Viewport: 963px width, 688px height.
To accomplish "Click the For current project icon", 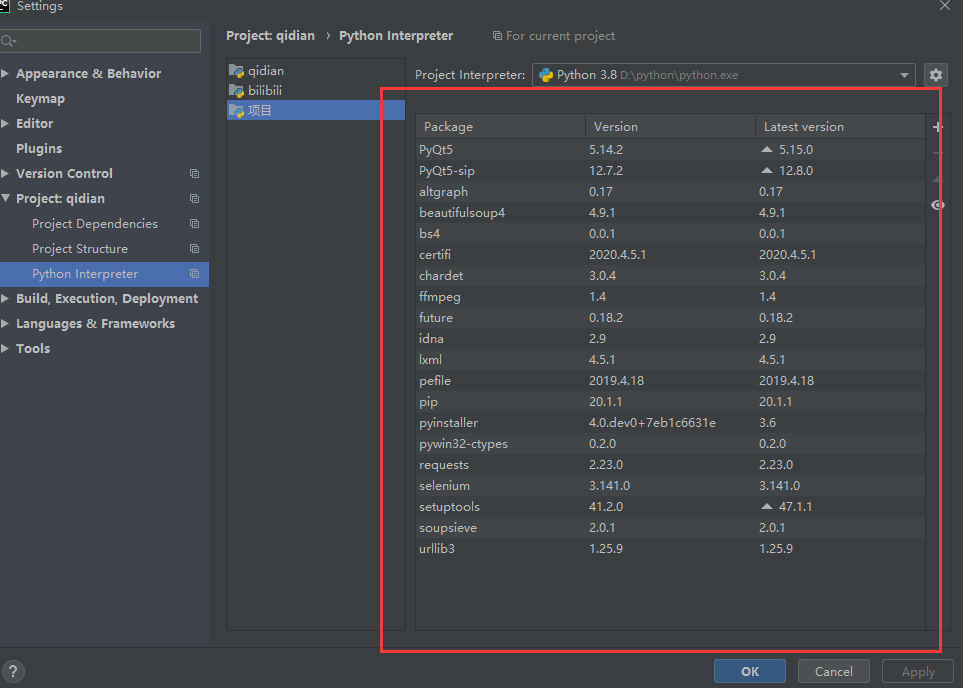I will tap(497, 36).
